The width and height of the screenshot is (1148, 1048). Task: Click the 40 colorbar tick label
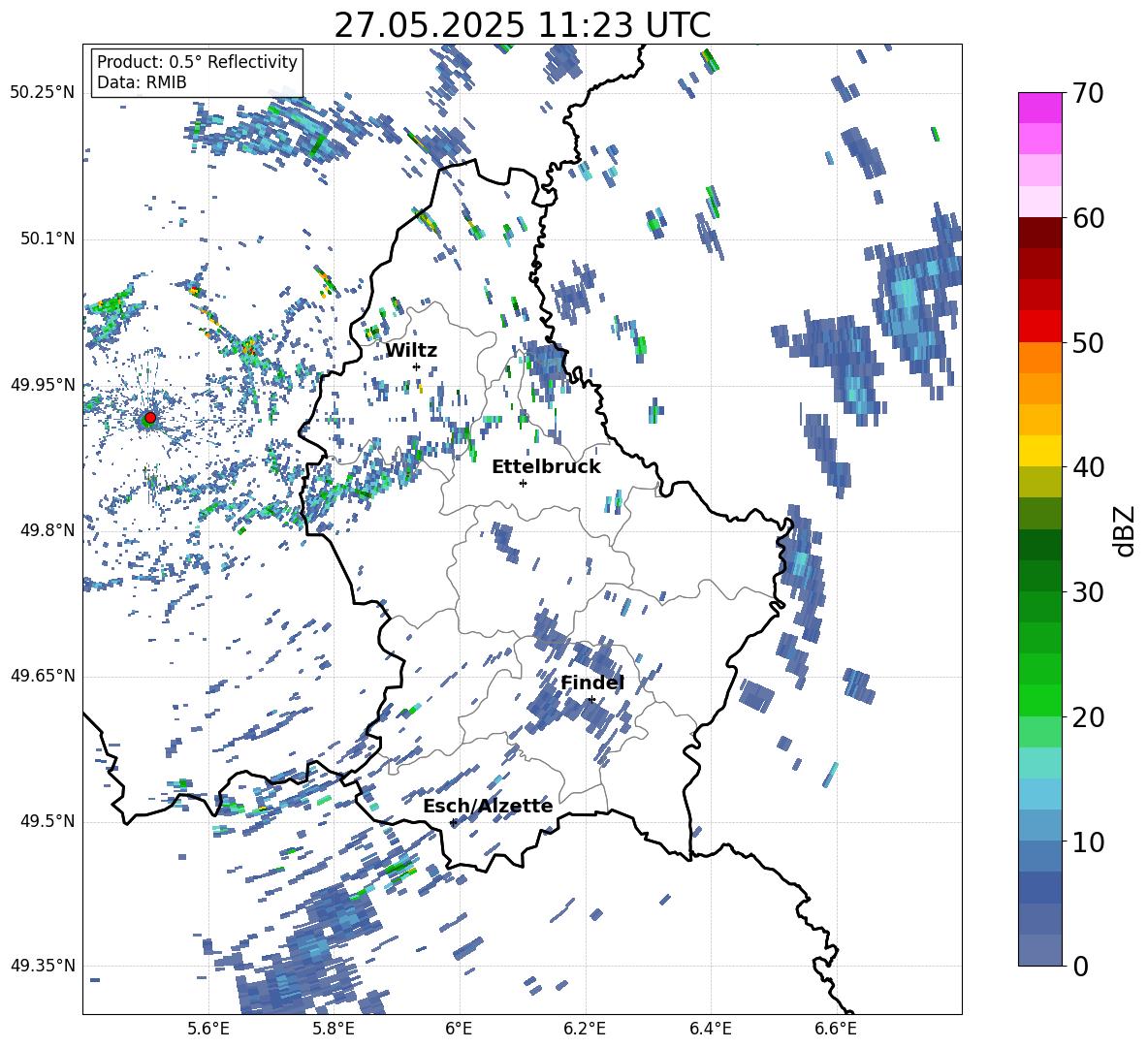pos(1088,467)
